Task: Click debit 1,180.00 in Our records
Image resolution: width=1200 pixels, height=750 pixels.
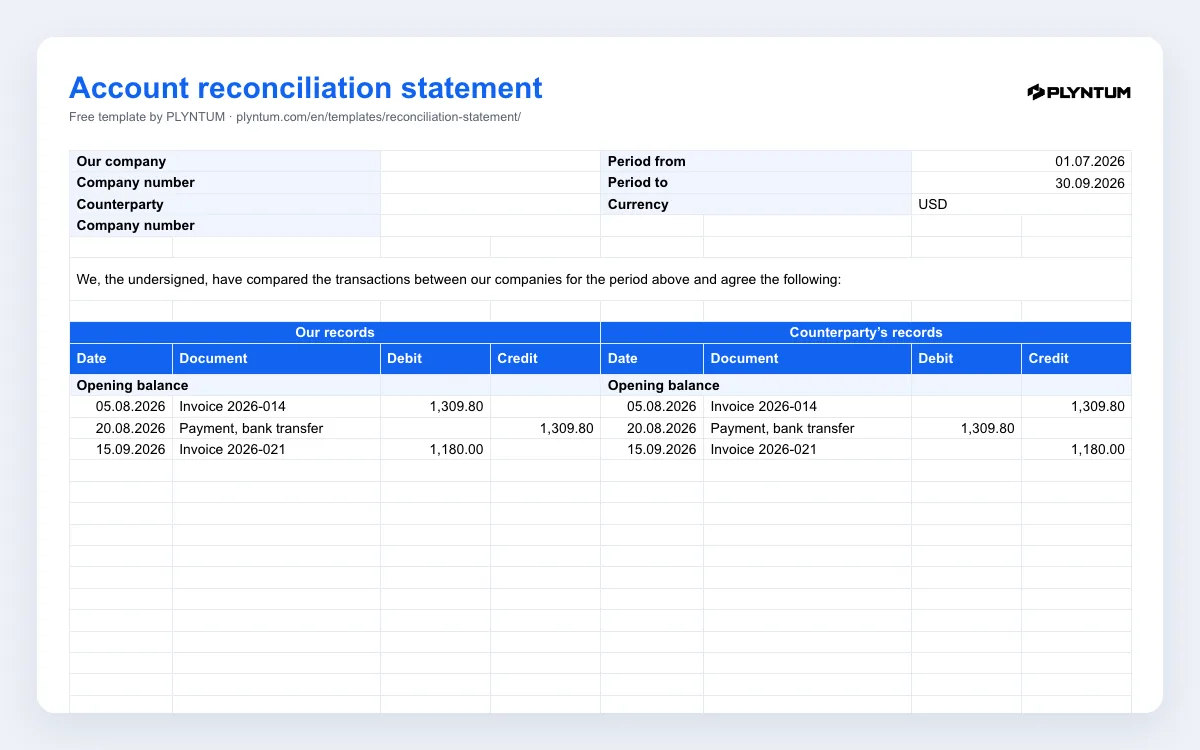Action: coord(456,450)
